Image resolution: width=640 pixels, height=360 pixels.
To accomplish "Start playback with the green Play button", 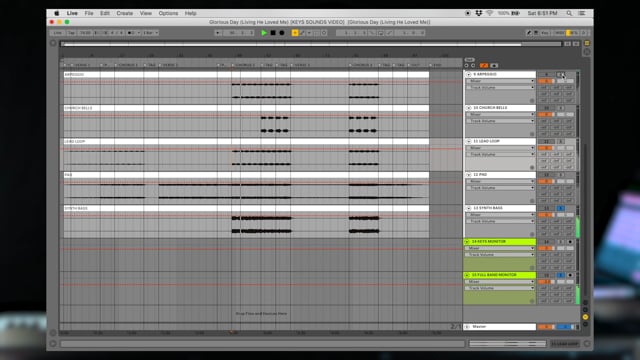I will [264, 33].
